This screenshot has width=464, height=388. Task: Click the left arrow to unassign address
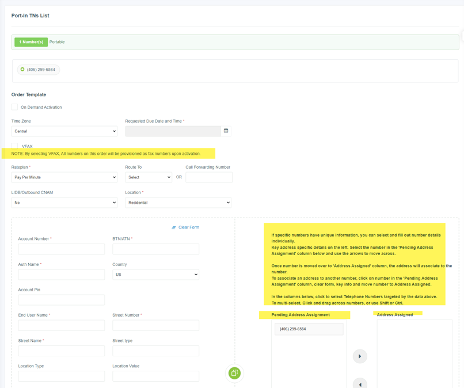click(x=360, y=384)
